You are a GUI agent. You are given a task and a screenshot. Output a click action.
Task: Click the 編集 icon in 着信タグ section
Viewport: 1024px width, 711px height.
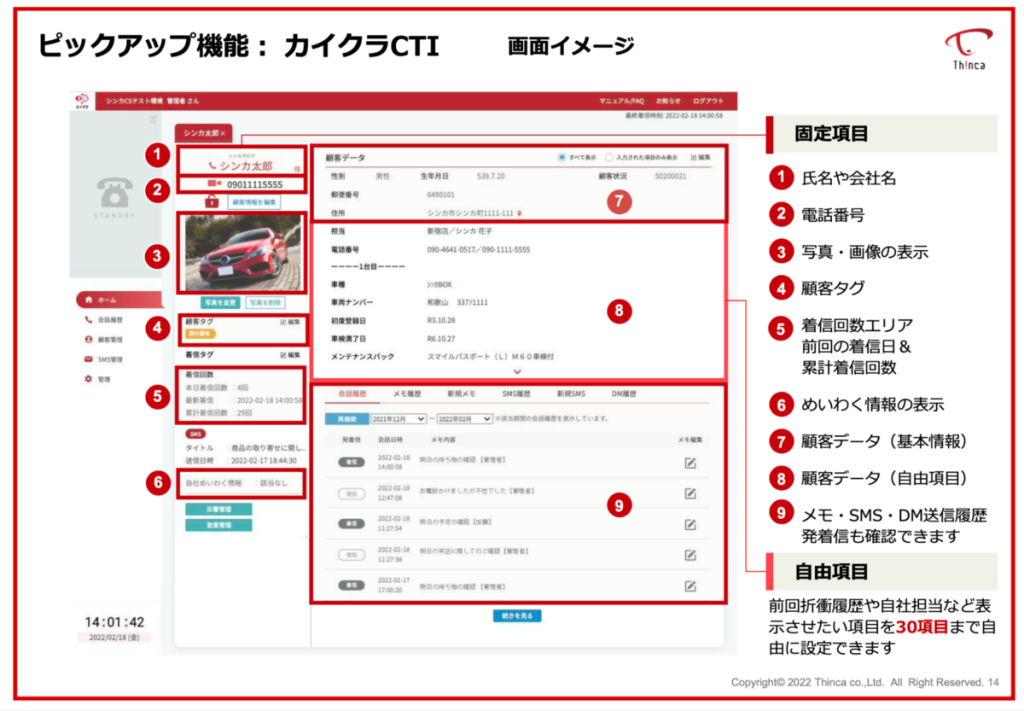point(291,355)
